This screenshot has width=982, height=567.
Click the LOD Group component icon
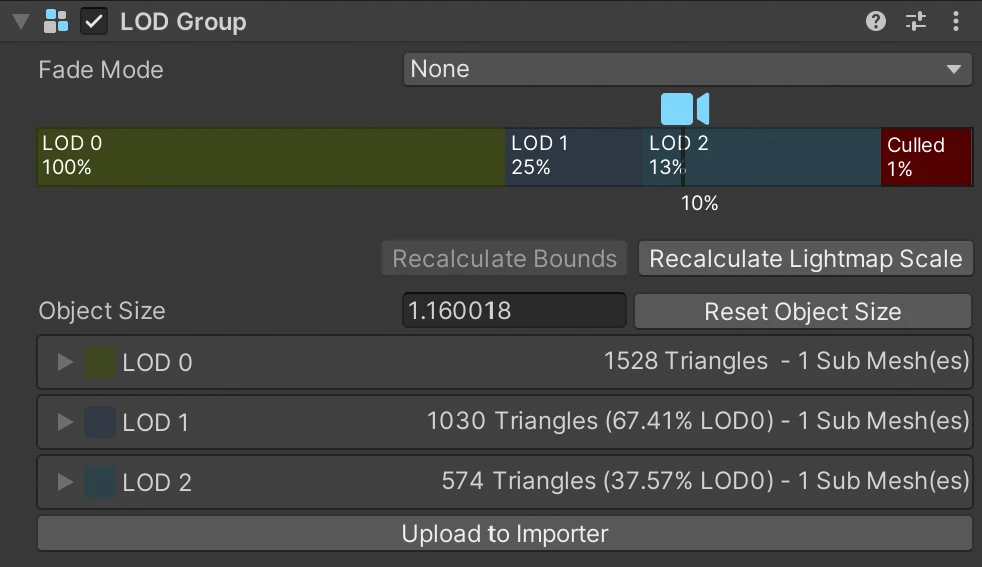(57, 22)
